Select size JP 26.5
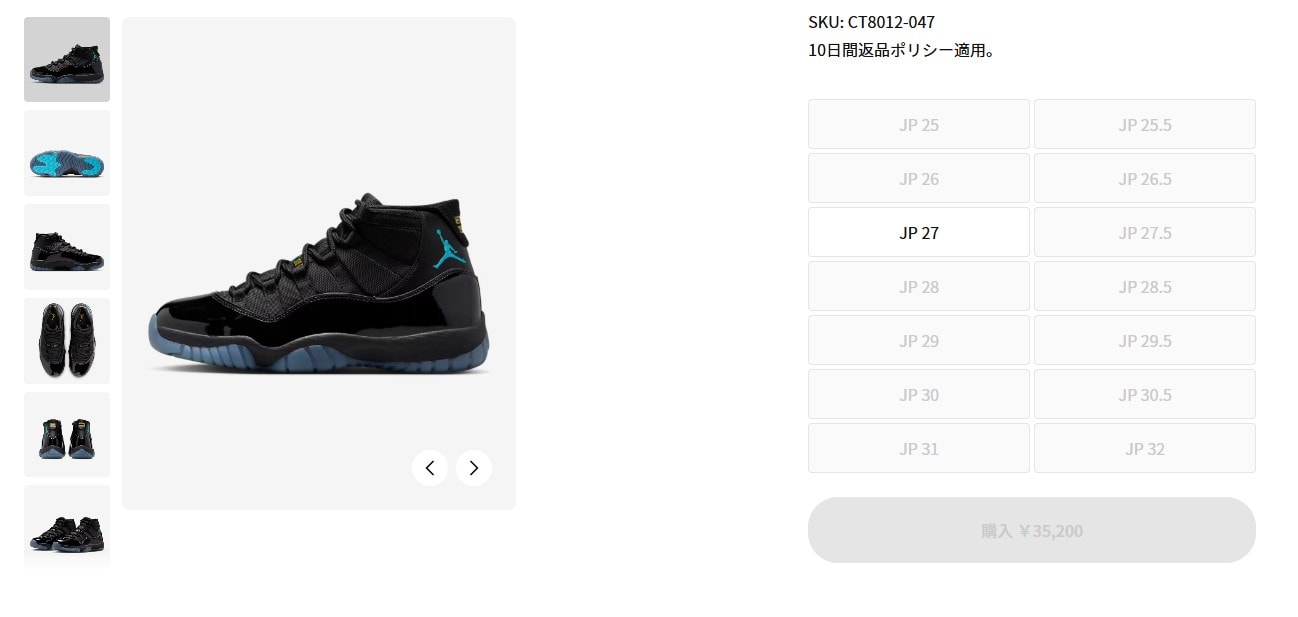This screenshot has height=617, width=1298. 1145,179
